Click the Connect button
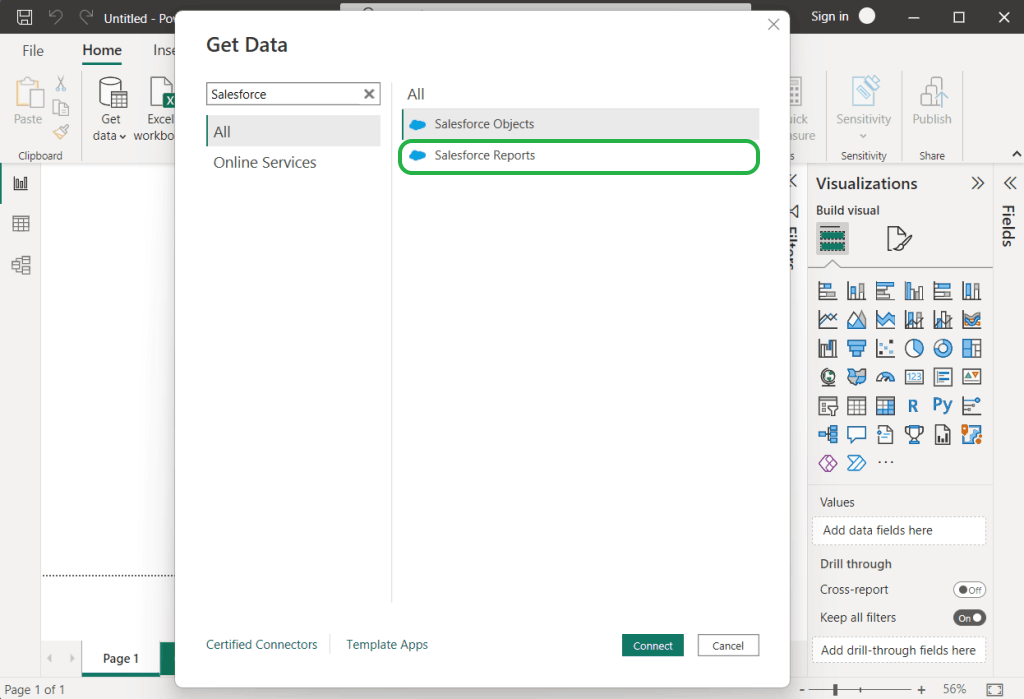1024x699 pixels. click(652, 645)
